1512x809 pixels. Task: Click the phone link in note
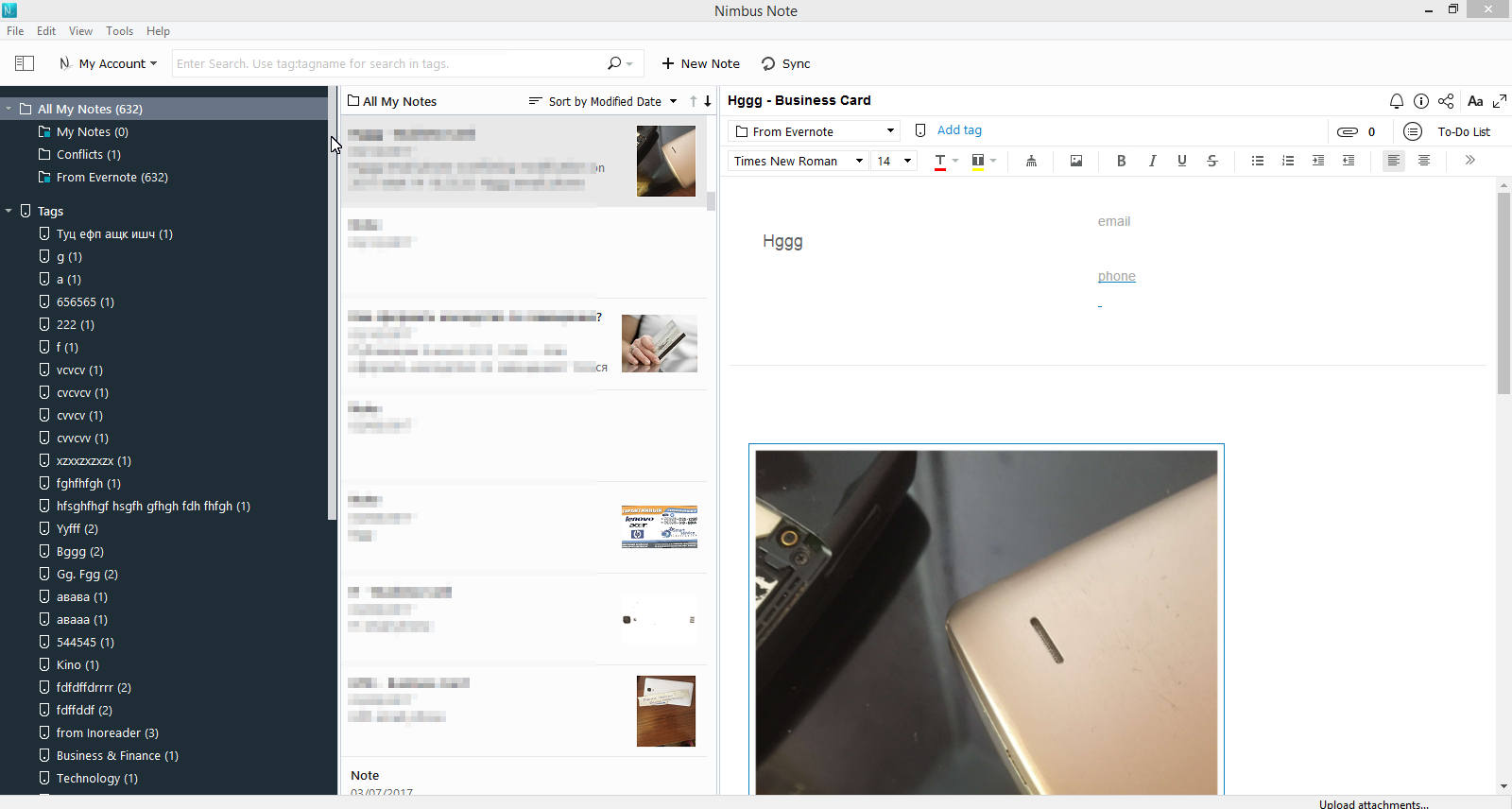pos(1116,276)
